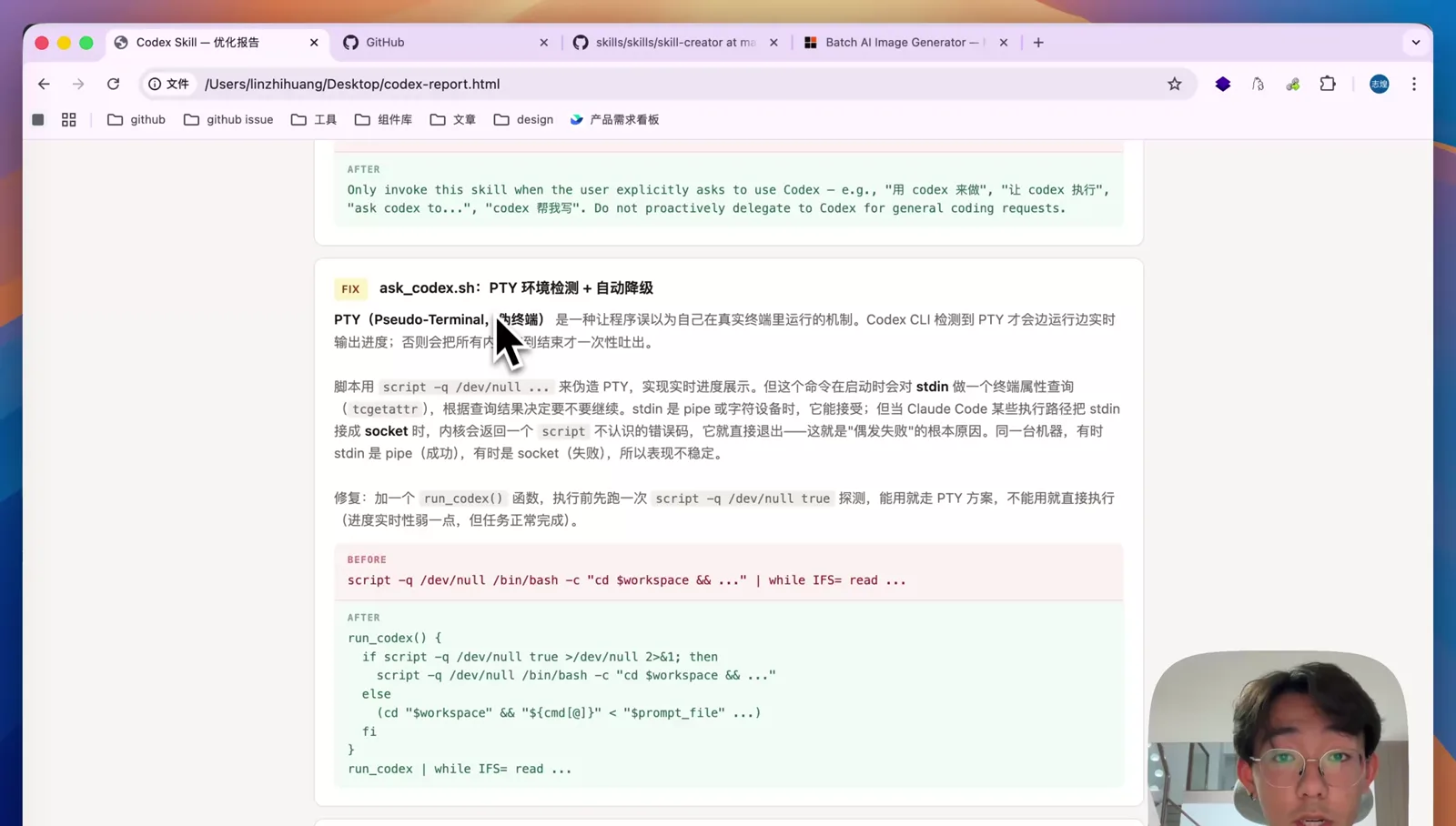
Task: Open the 工具 bookmarks folder
Action: 314,119
